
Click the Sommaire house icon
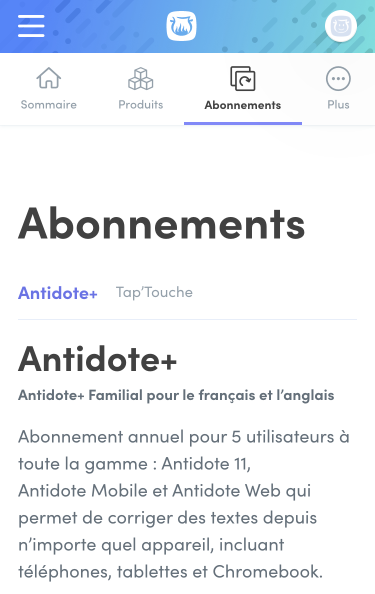pos(48,78)
